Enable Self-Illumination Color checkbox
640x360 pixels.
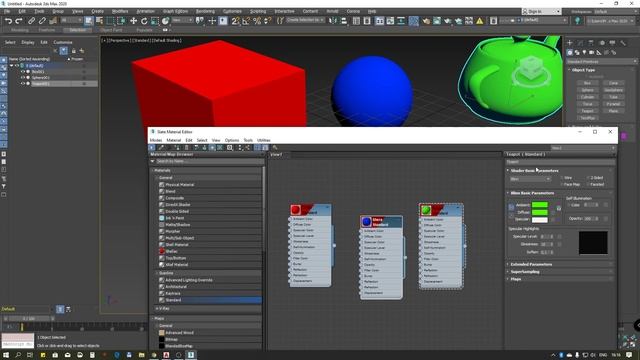click(x=569, y=205)
